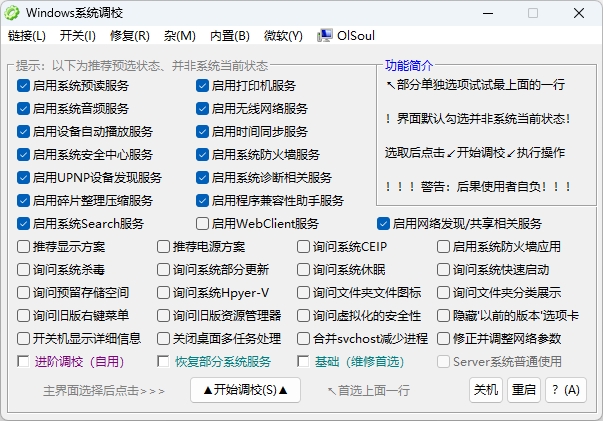Expand the 内置(B) menu

(x=230, y=36)
